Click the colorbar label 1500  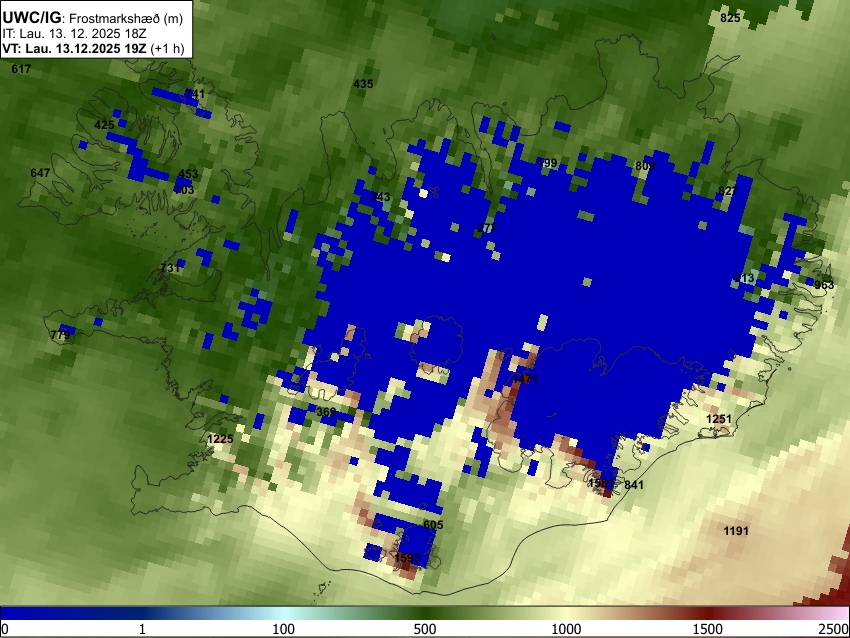(708, 629)
